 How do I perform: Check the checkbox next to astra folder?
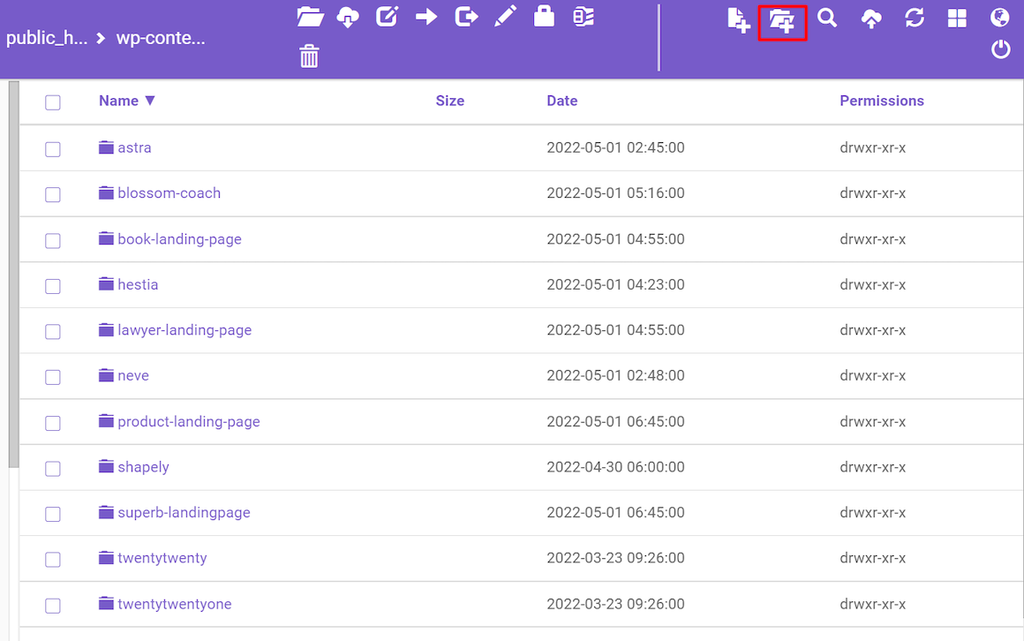pyautogui.click(x=52, y=148)
